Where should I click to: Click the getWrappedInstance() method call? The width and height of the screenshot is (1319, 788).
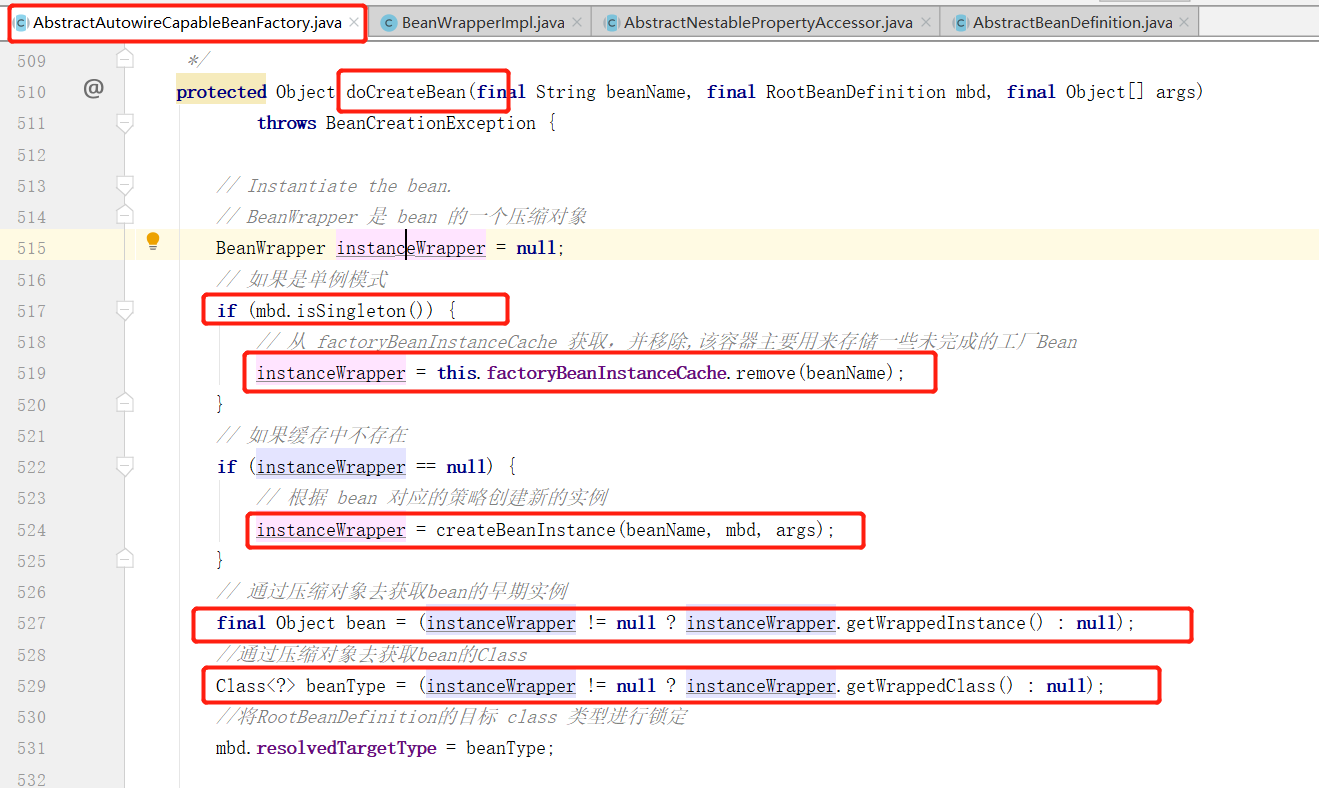click(936, 623)
